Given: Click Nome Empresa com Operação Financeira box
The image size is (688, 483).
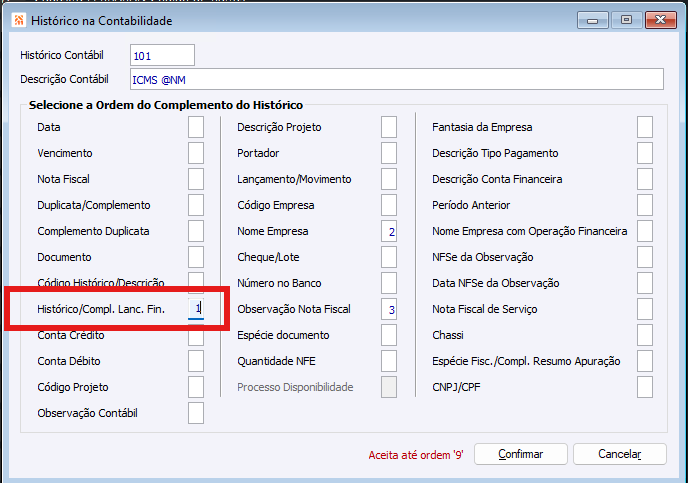Looking at the screenshot, I should click(x=645, y=231).
